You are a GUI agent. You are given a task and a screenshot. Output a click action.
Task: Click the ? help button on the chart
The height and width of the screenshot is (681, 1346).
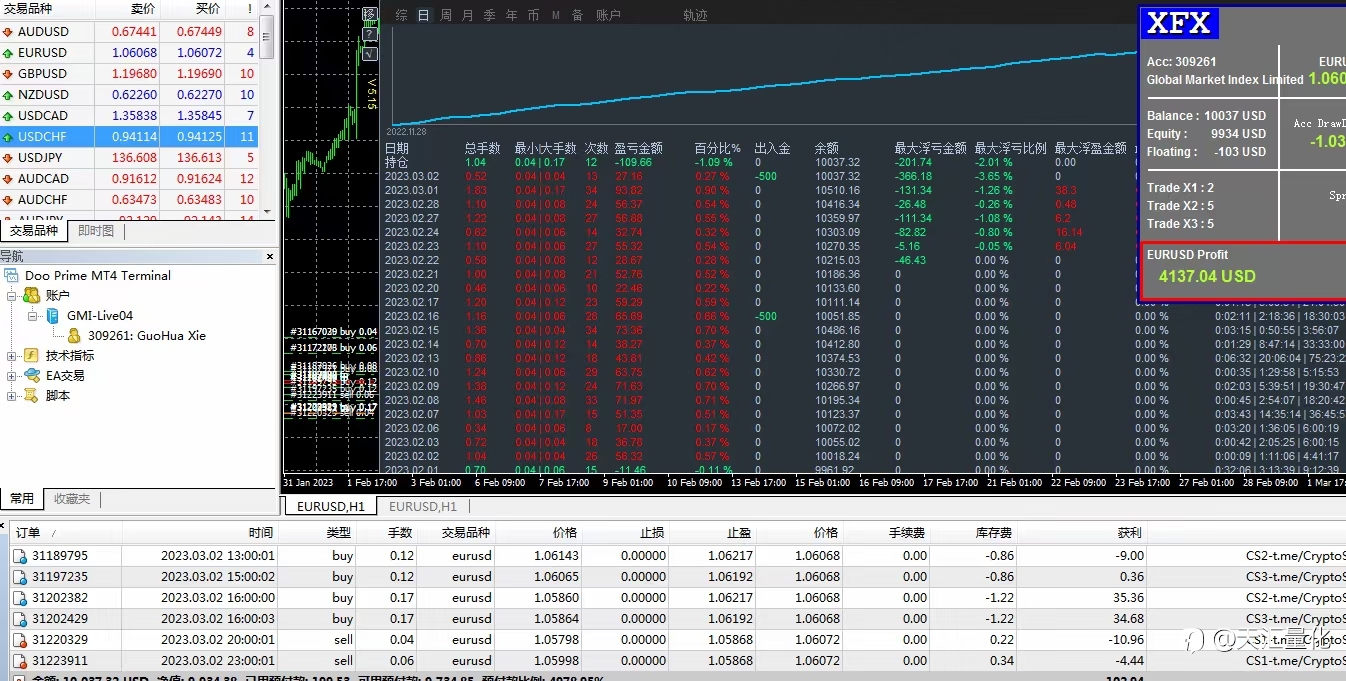point(370,34)
